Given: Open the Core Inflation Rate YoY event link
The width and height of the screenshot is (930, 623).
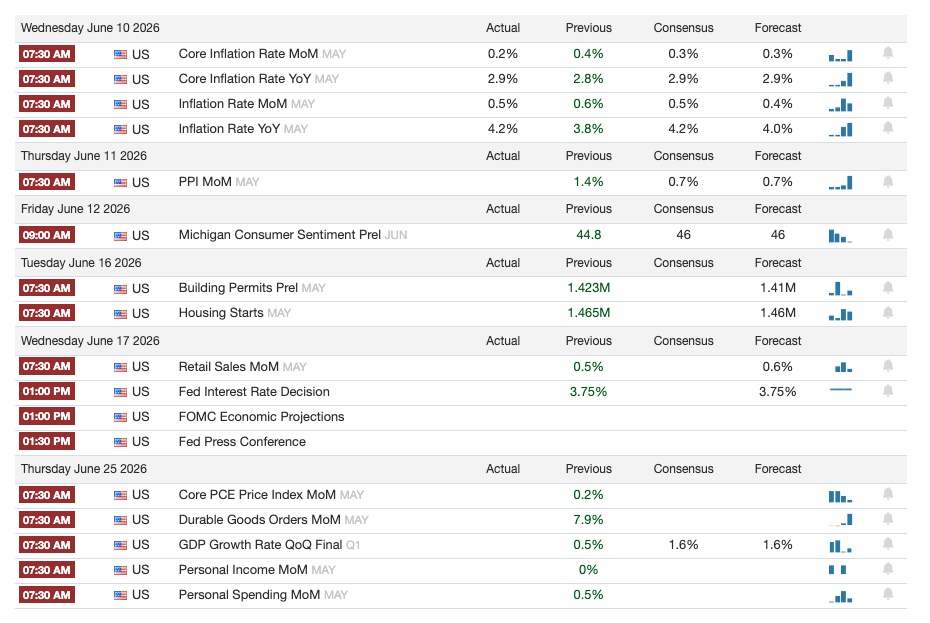Looking at the screenshot, I should click(244, 79).
